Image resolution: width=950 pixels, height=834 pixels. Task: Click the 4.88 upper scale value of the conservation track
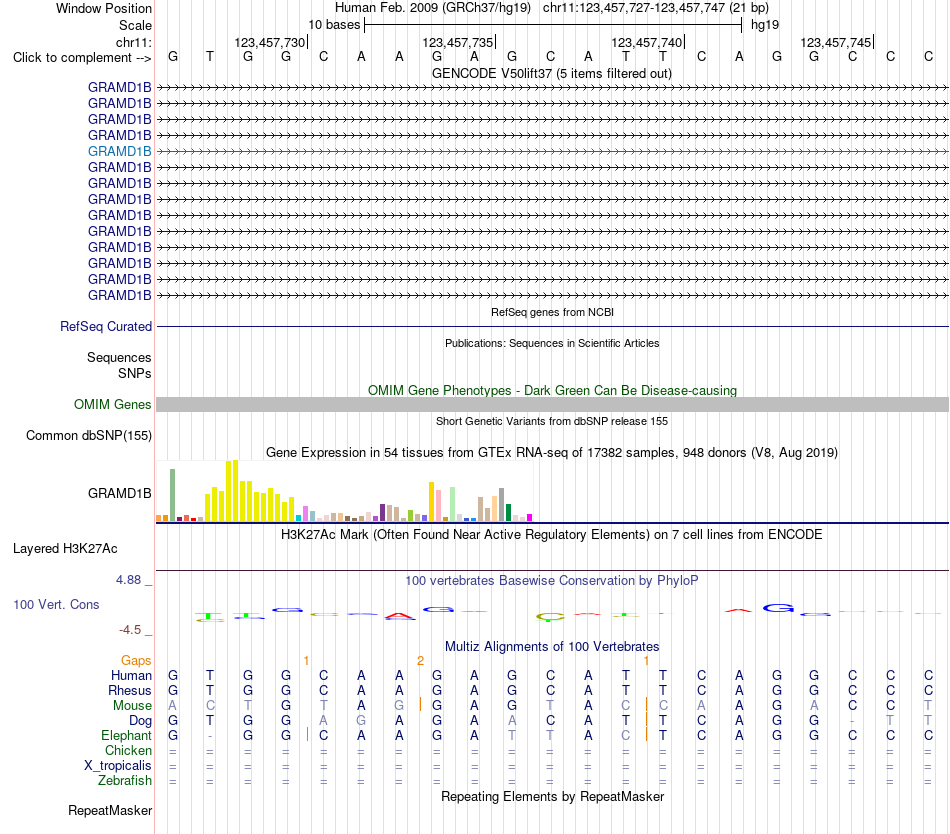(x=128, y=580)
